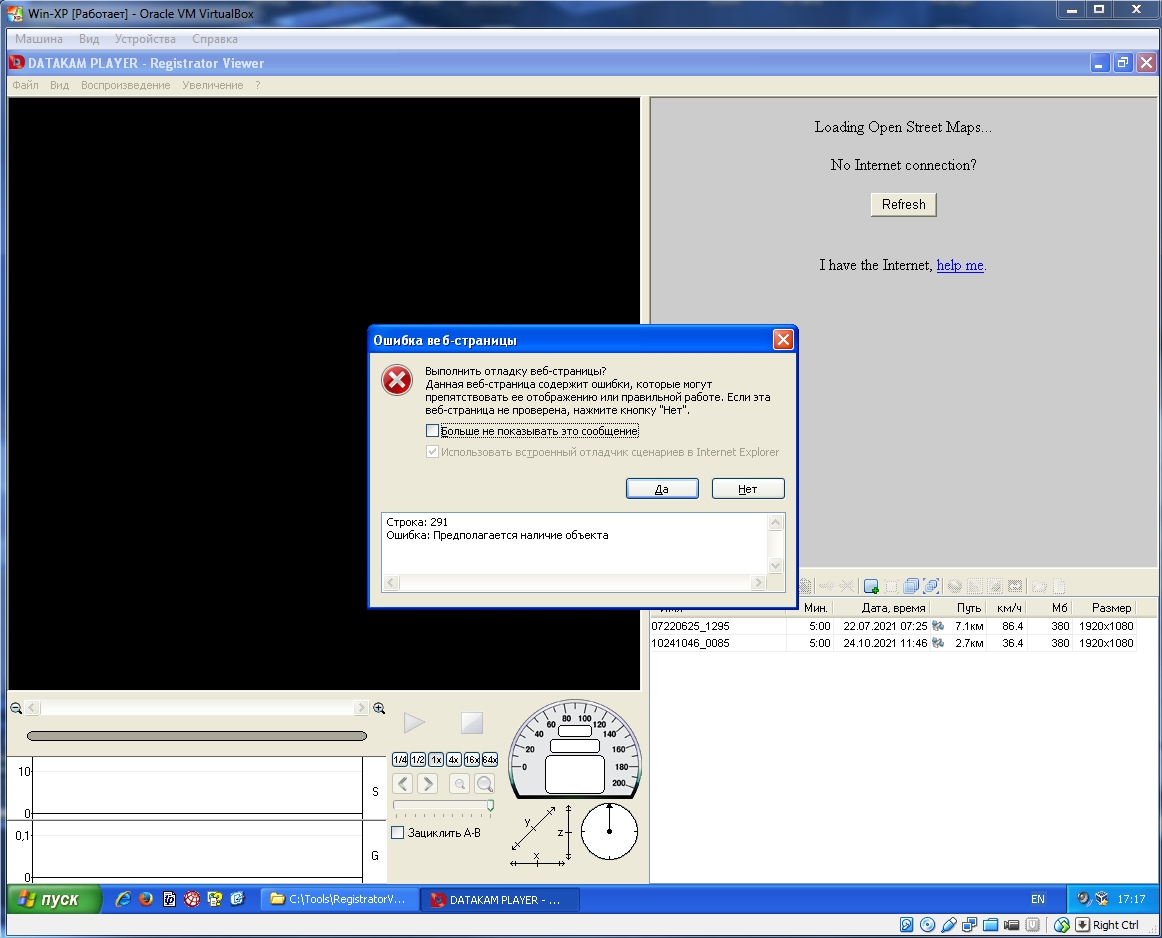Open Firefox from quick launch

point(146,899)
